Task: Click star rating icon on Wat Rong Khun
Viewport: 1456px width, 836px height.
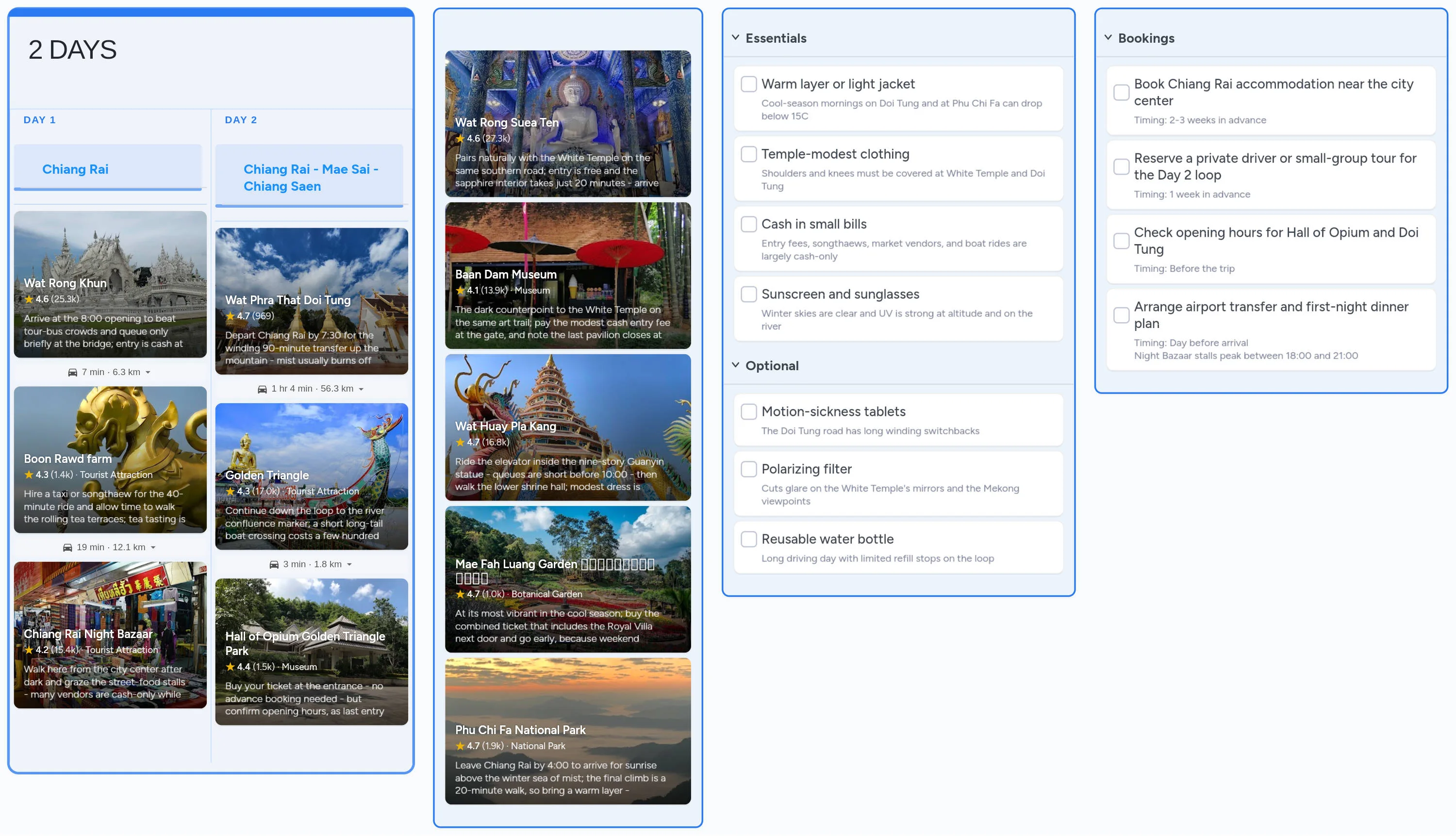Action: (29, 298)
